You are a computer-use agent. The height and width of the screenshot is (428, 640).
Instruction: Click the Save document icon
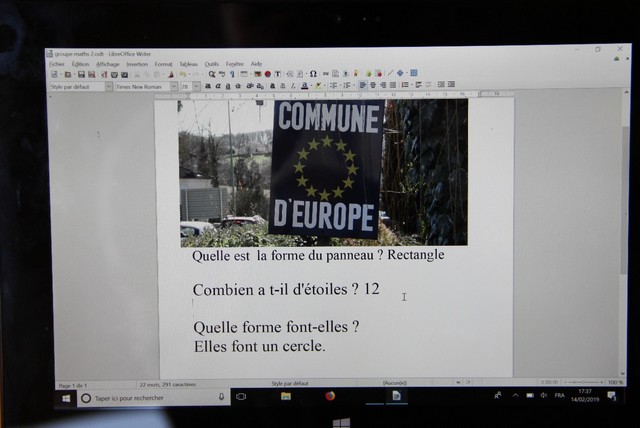coord(79,74)
